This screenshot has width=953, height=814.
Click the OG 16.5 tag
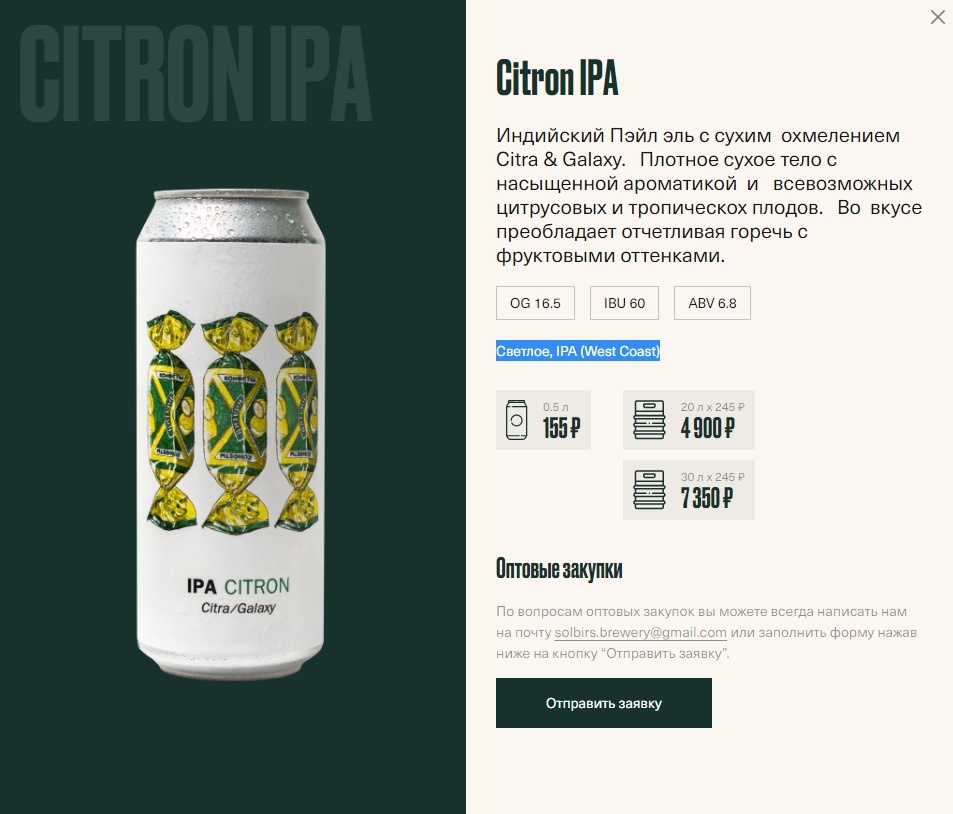pyautogui.click(x=535, y=303)
